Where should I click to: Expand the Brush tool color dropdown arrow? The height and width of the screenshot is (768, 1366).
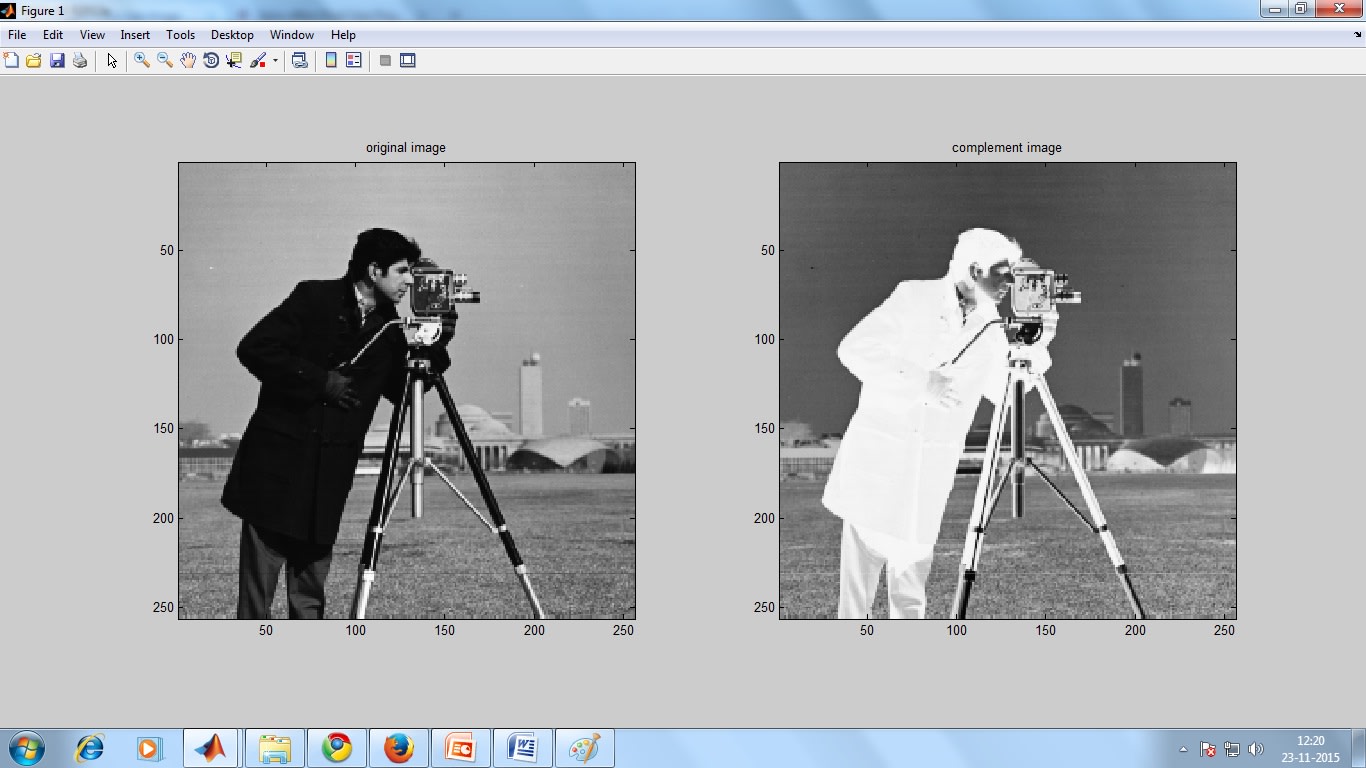(x=275, y=61)
